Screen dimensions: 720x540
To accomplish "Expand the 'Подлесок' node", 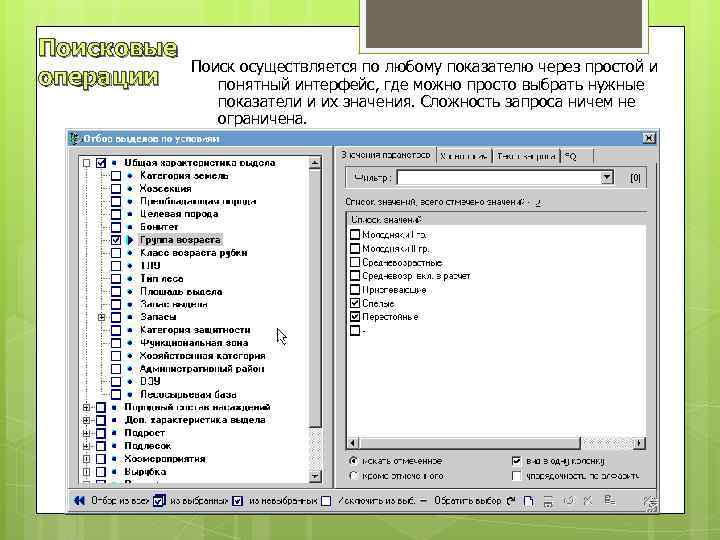I will tap(86, 445).
